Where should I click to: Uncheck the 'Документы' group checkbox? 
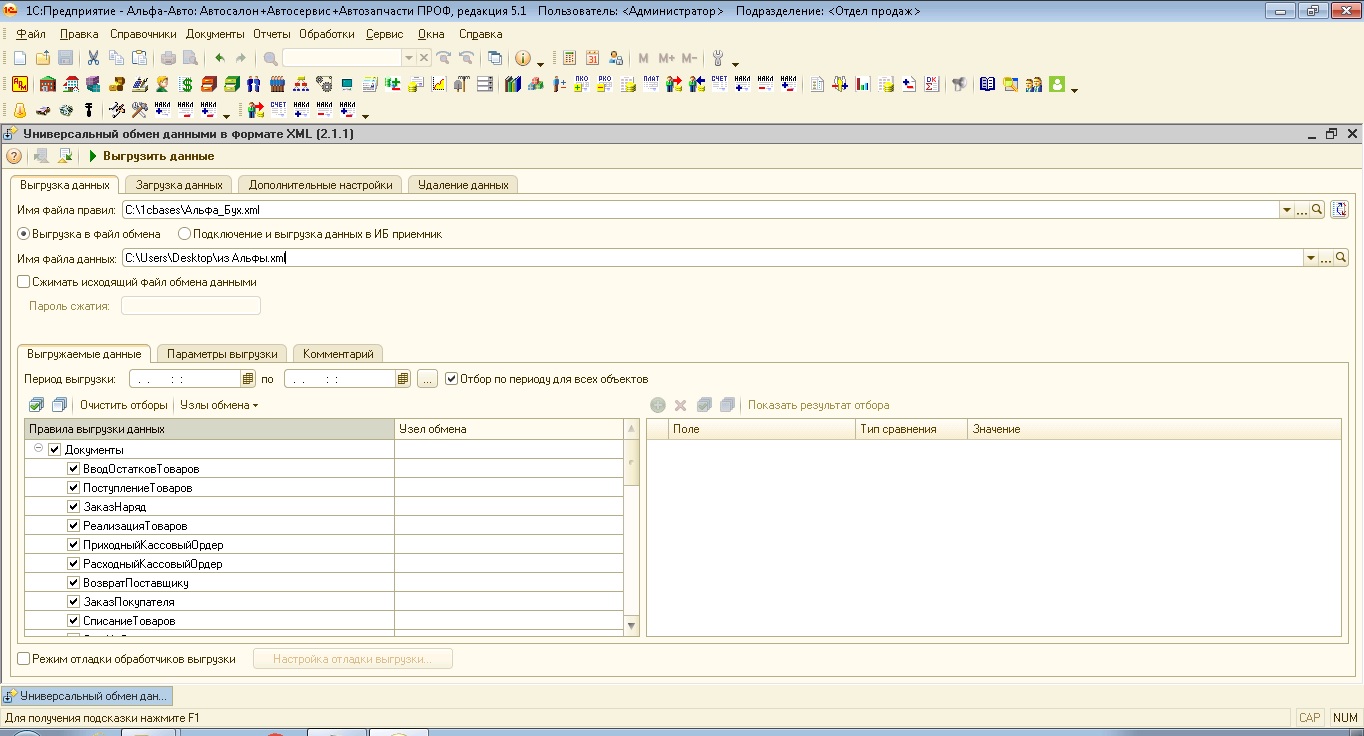55,450
